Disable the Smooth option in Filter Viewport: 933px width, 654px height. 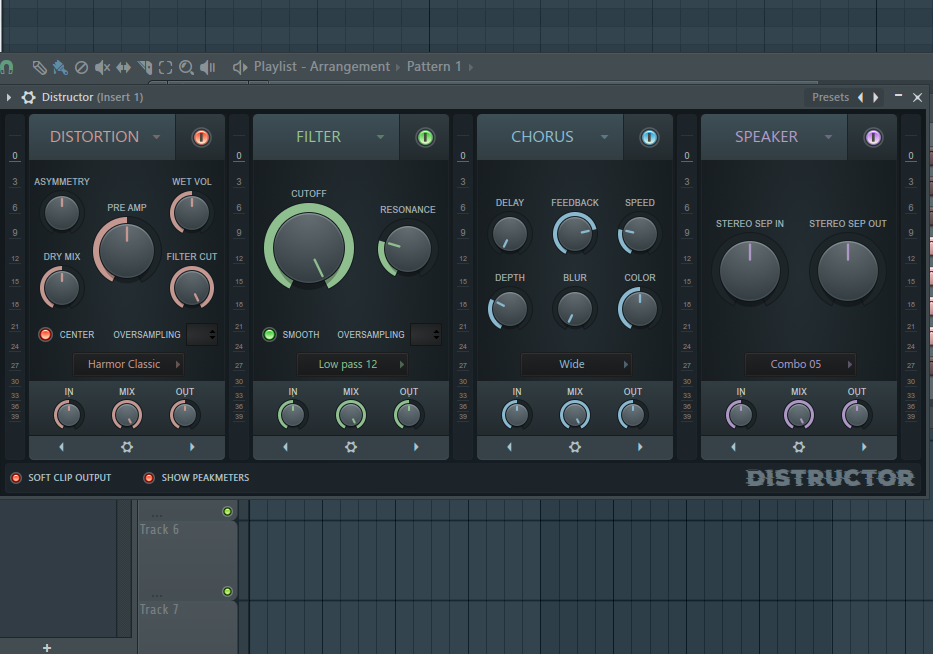click(x=269, y=335)
